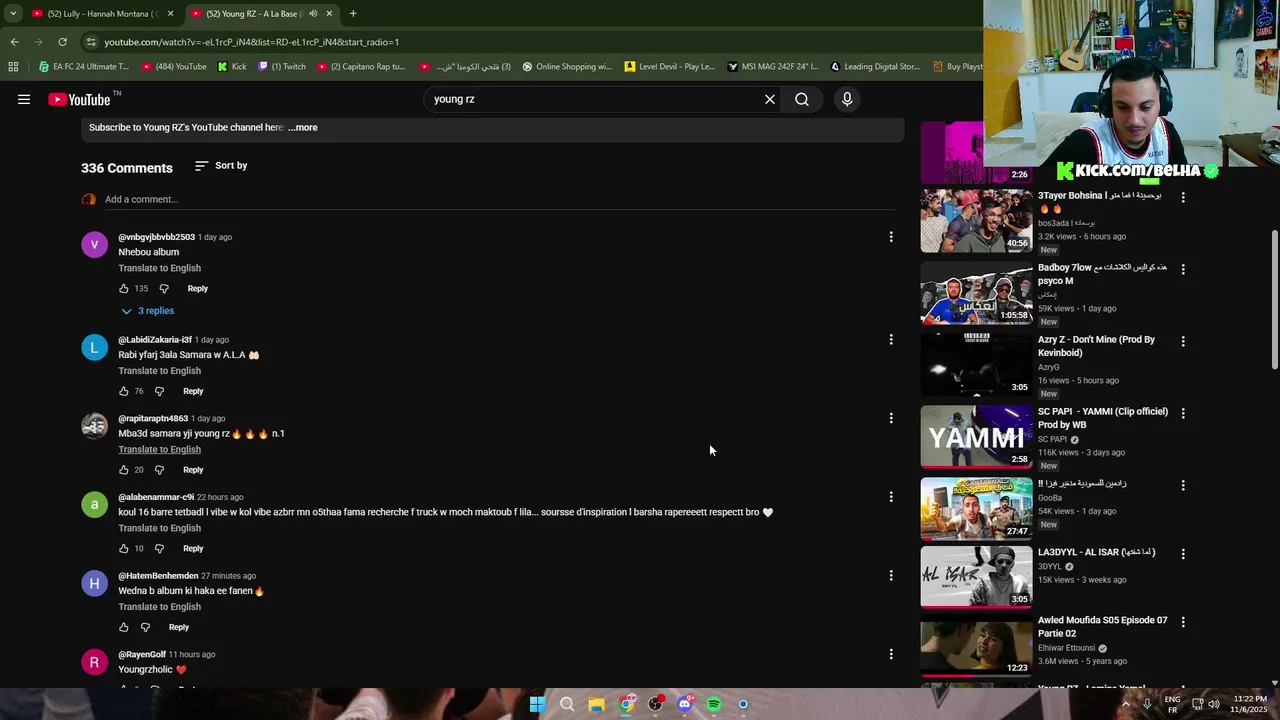Image resolution: width=1280 pixels, height=720 pixels.
Task: Dislike alabenammar's comment
Action: (159, 548)
